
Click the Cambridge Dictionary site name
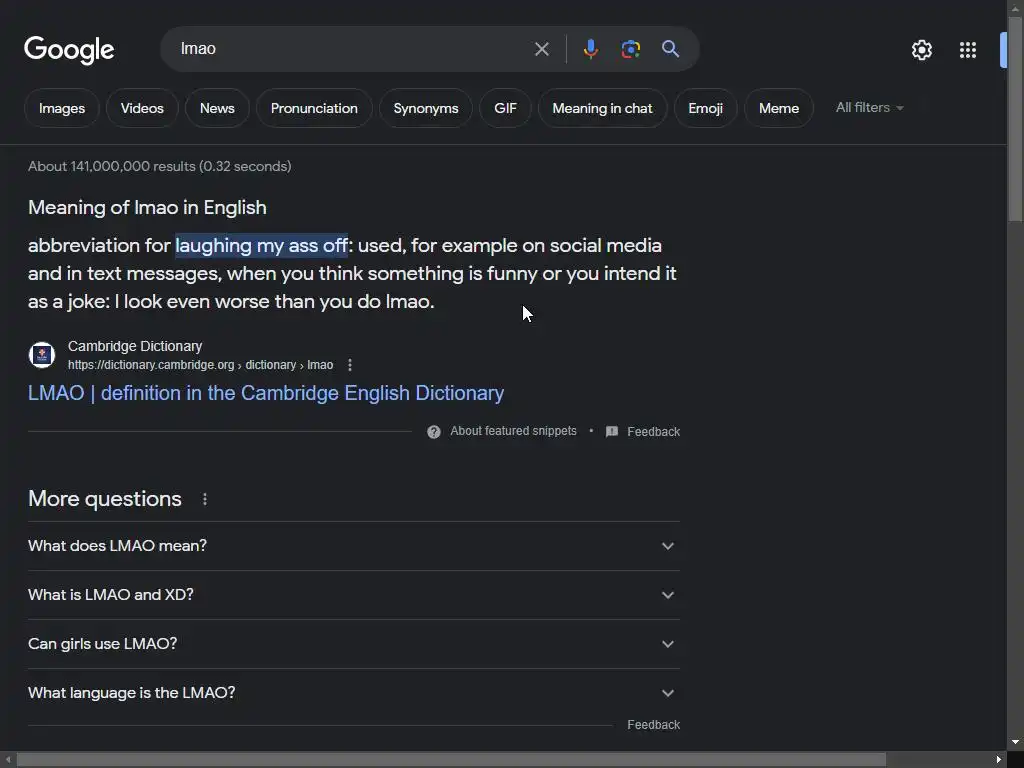click(x=135, y=346)
